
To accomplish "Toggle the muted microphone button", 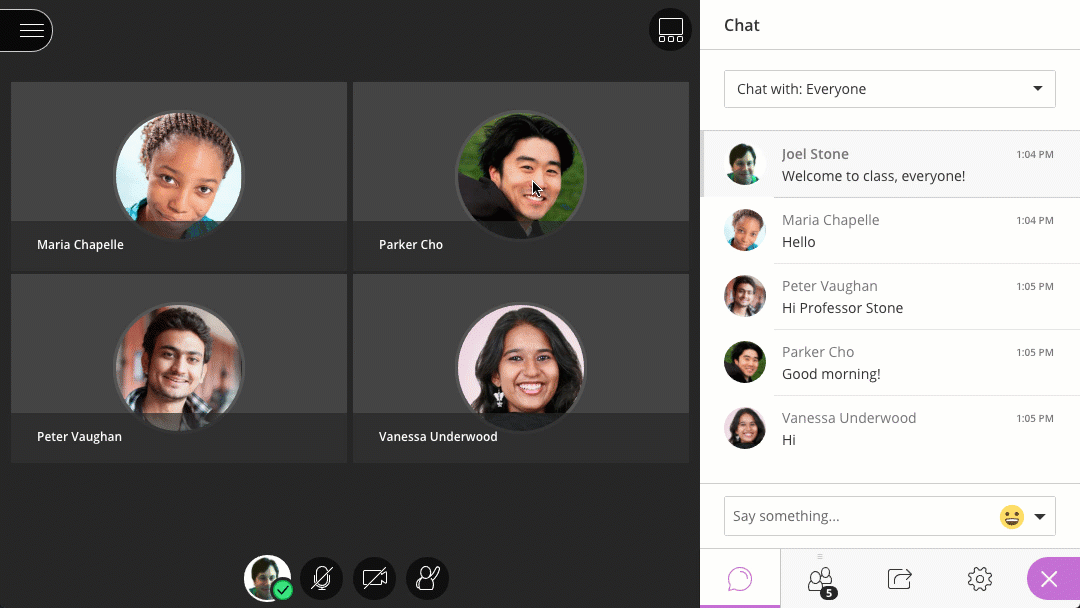I will point(321,578).
